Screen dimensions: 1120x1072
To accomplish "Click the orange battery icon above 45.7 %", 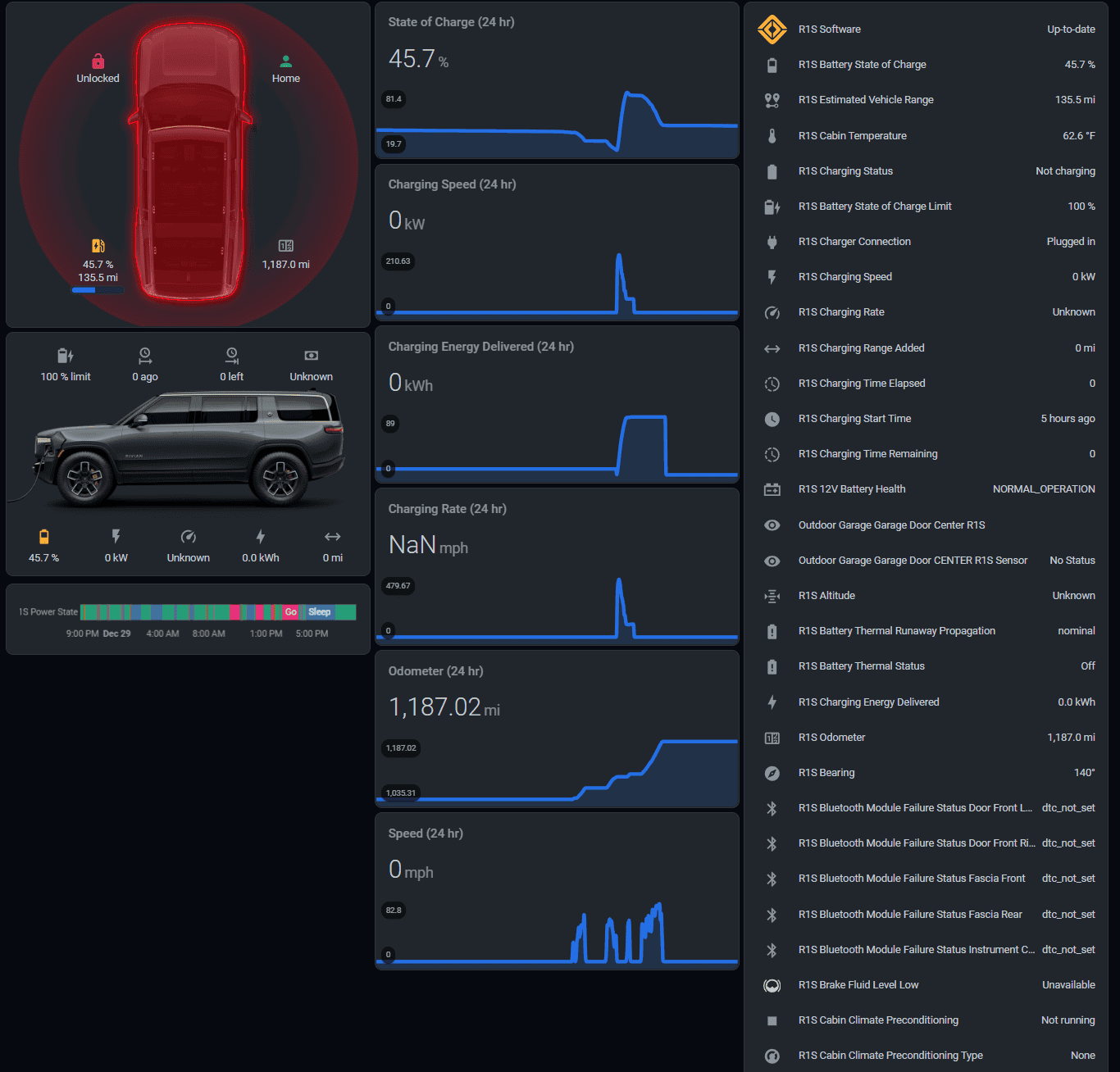I will (x=44, y=537).
